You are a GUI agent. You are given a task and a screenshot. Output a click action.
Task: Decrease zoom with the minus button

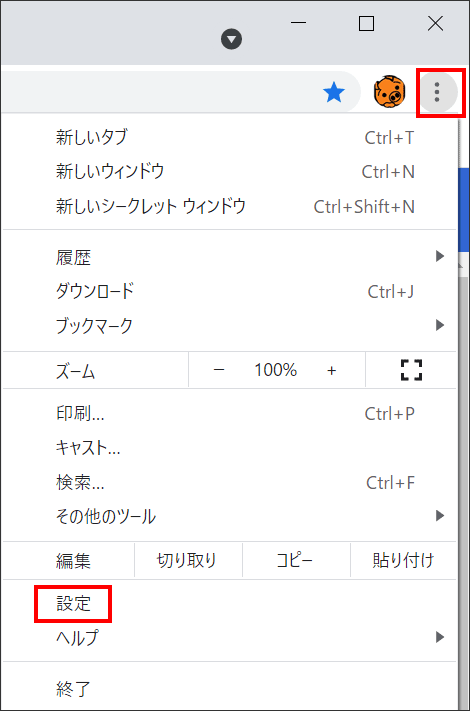(219, 370)
